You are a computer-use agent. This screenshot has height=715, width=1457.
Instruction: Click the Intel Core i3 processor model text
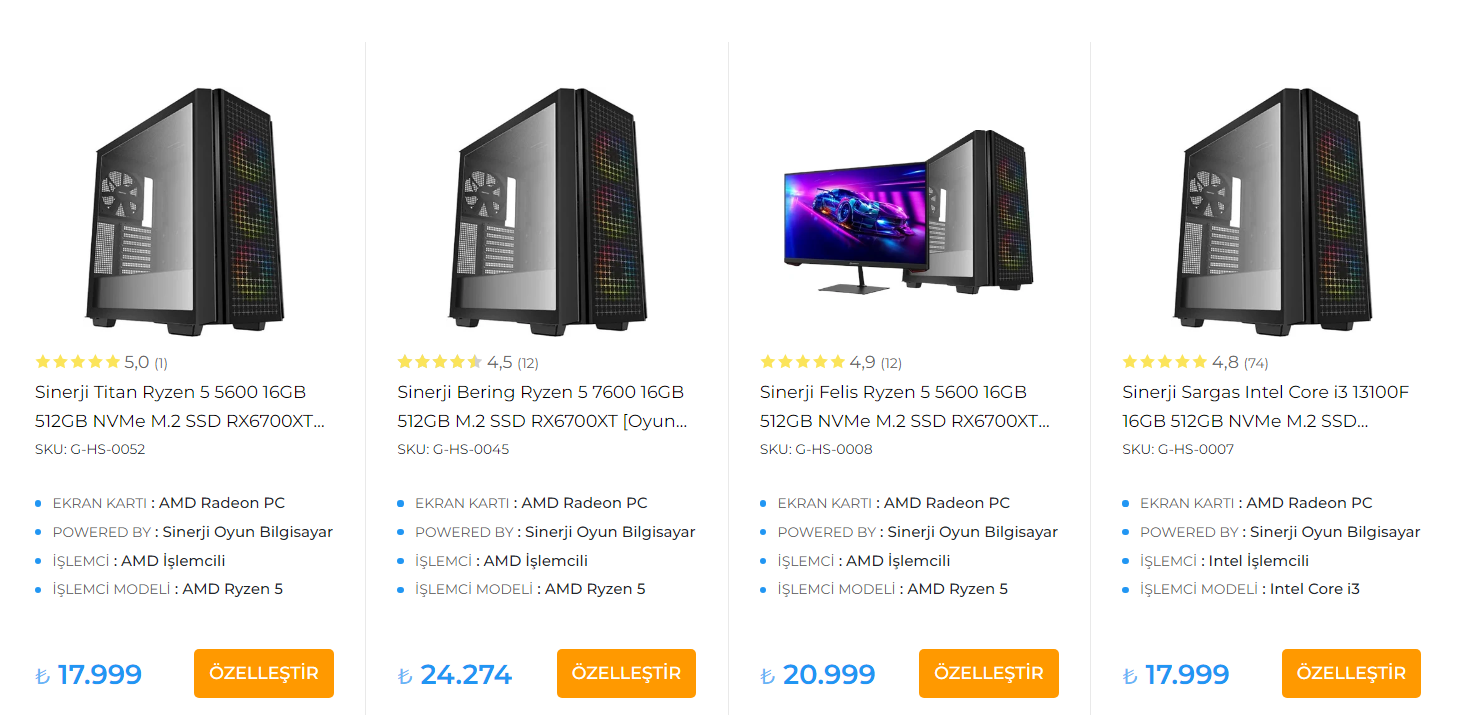(1315, 589)
